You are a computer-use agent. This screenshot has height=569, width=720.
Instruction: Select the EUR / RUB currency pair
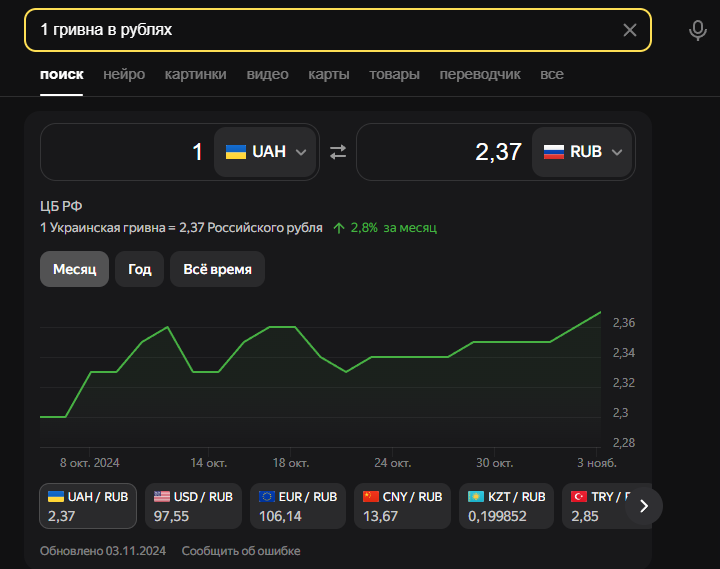(298, 506)
